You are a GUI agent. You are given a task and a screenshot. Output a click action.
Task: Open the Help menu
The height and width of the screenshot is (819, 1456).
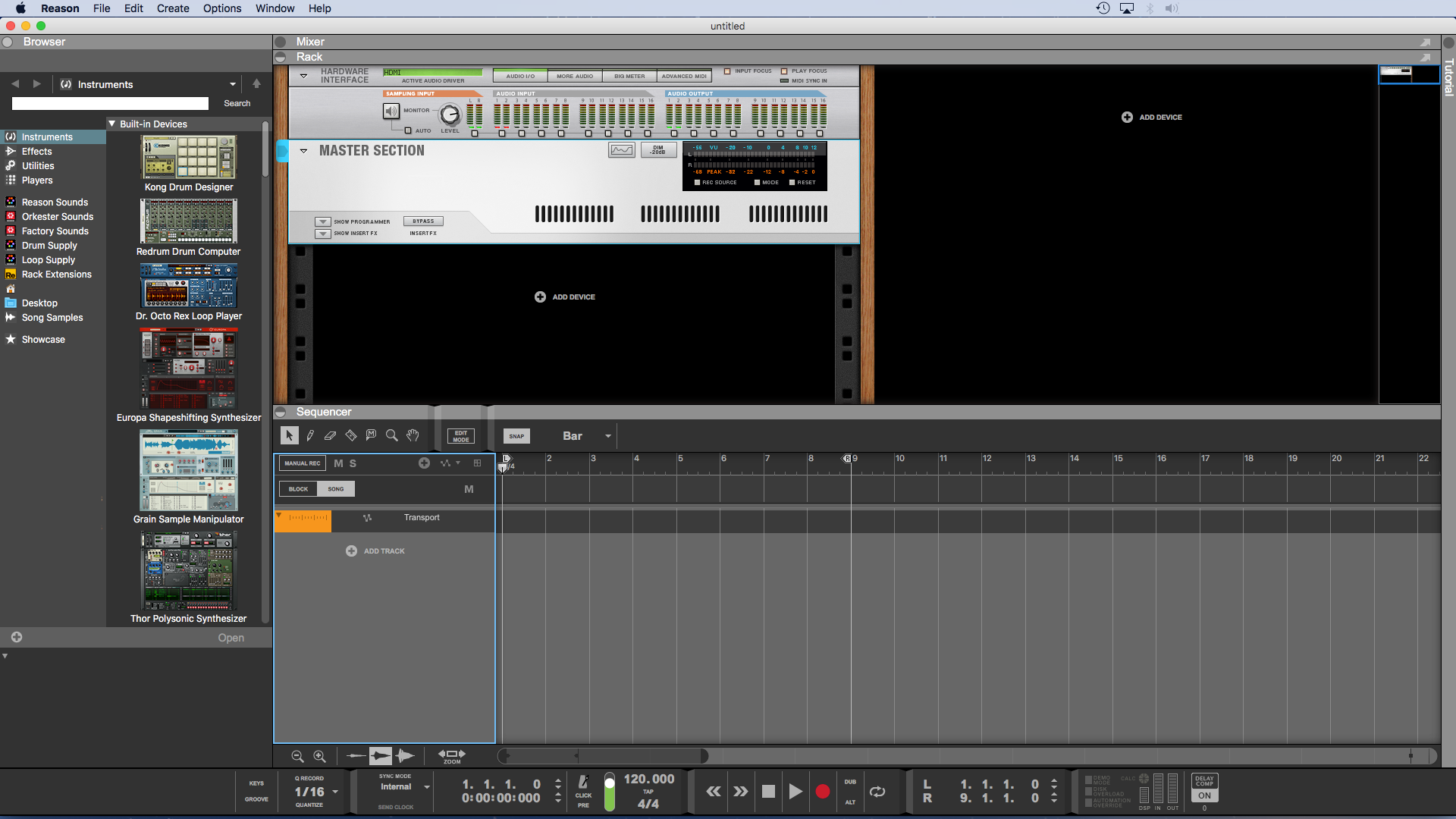pyautogui.click(x=319, y=8)
